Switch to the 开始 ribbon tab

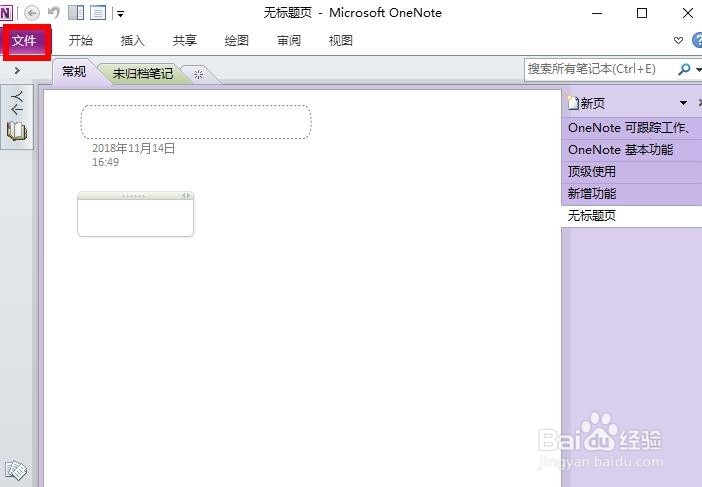click(x=81, y=41)
